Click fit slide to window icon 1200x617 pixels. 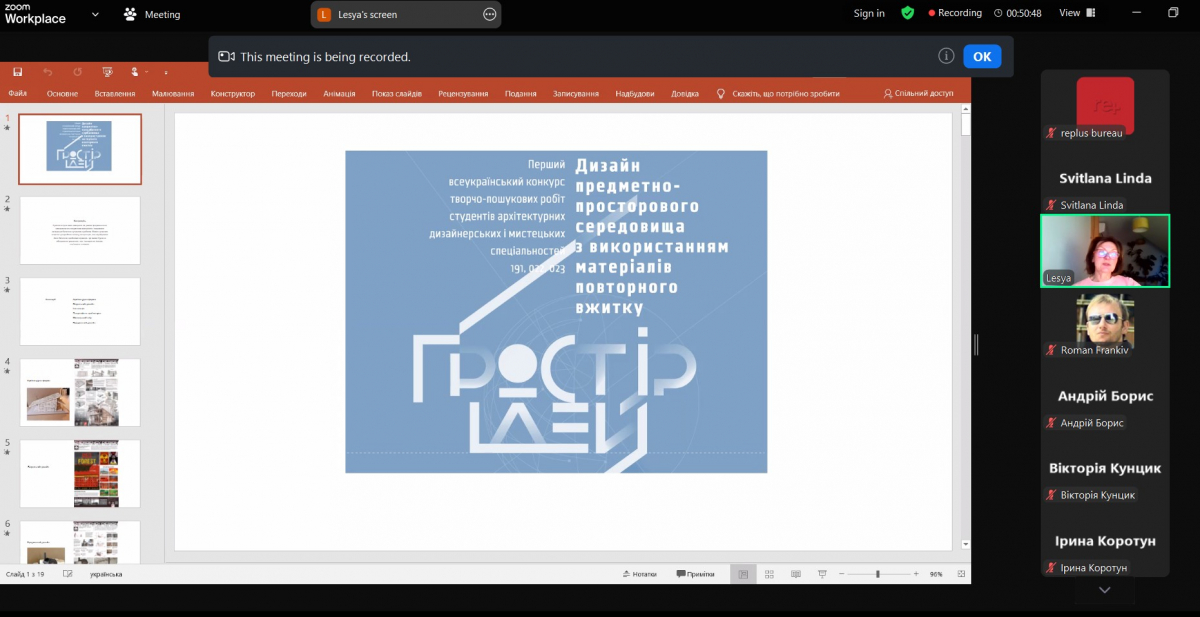coord(961,574)
